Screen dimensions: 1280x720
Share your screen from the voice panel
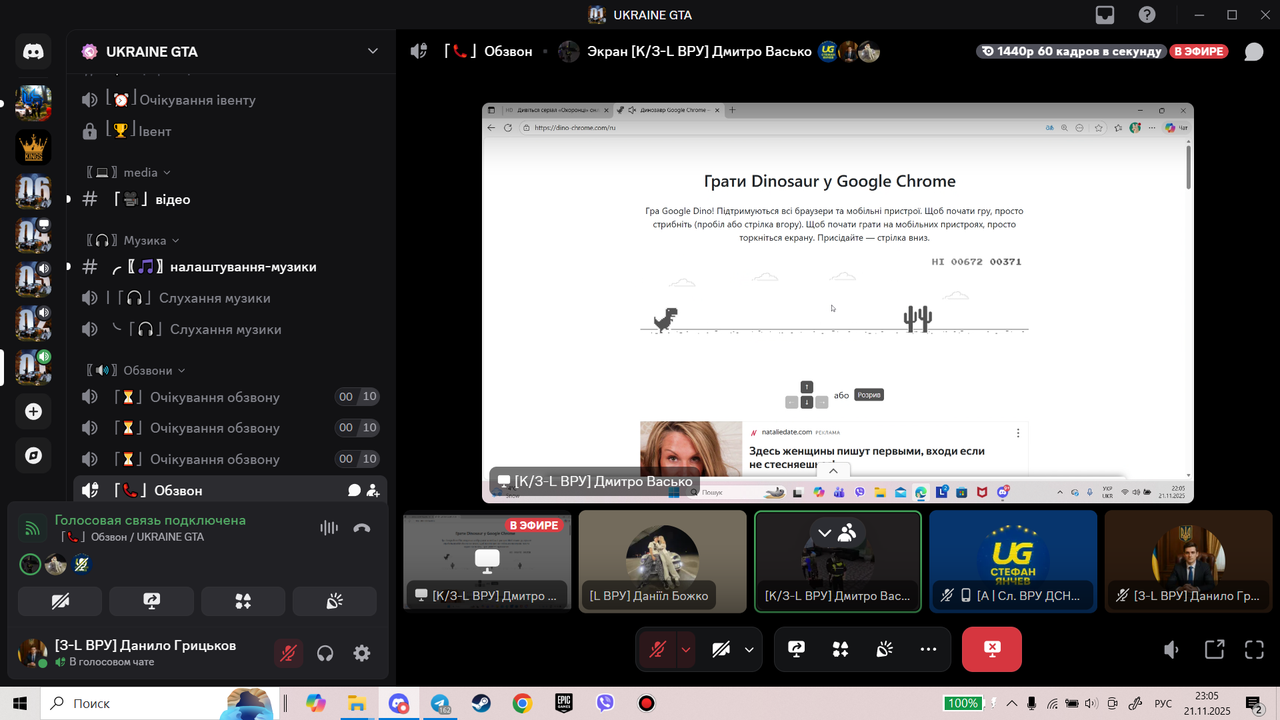[x=152, y=601]
